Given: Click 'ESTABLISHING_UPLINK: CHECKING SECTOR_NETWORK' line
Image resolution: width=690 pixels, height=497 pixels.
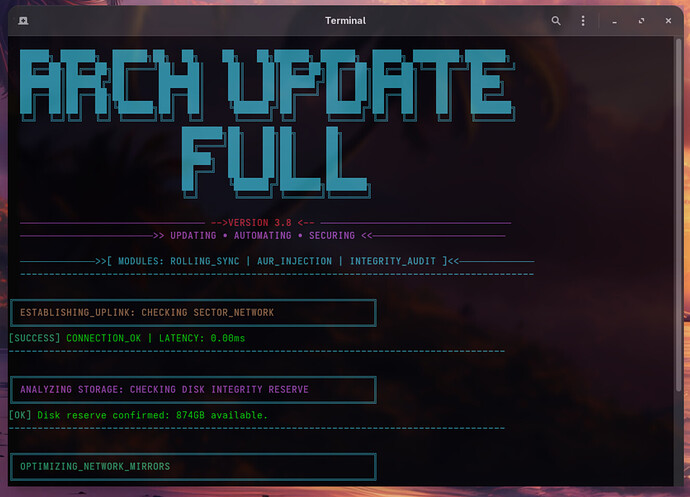Looking at the screenshot, I should 147,313.
